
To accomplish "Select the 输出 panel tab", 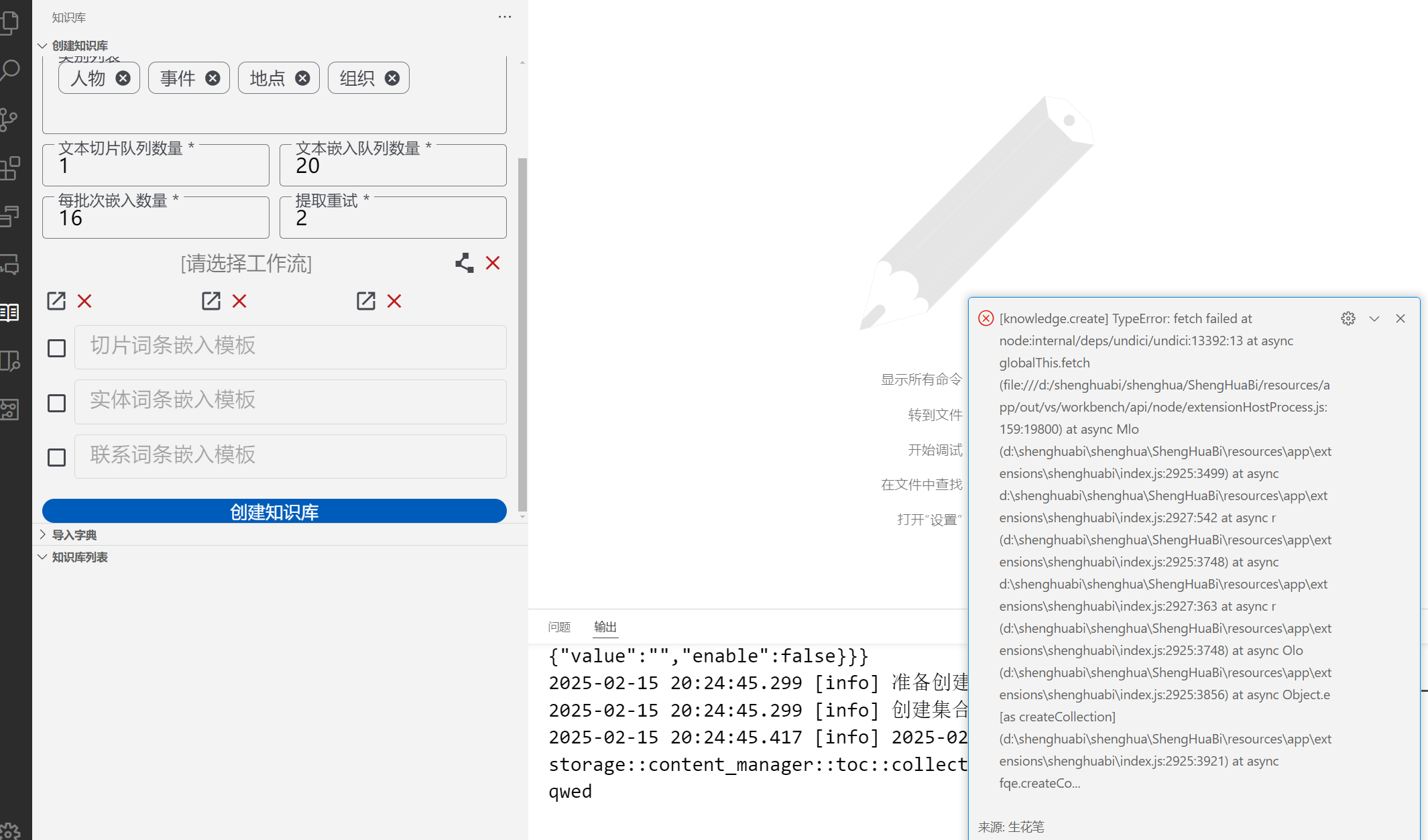I will click(605, 627).
